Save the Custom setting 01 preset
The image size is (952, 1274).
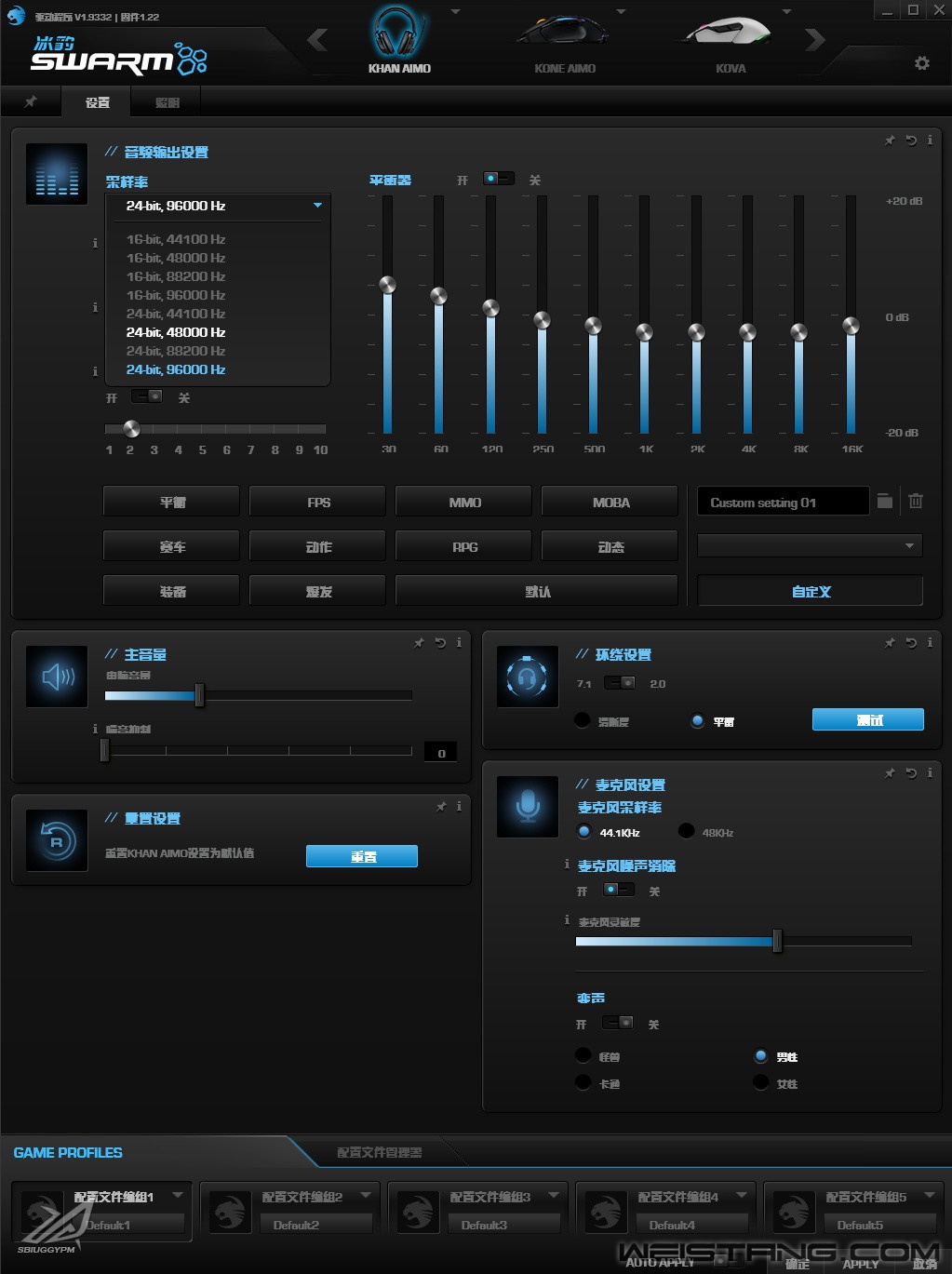(x=885, y=501)
